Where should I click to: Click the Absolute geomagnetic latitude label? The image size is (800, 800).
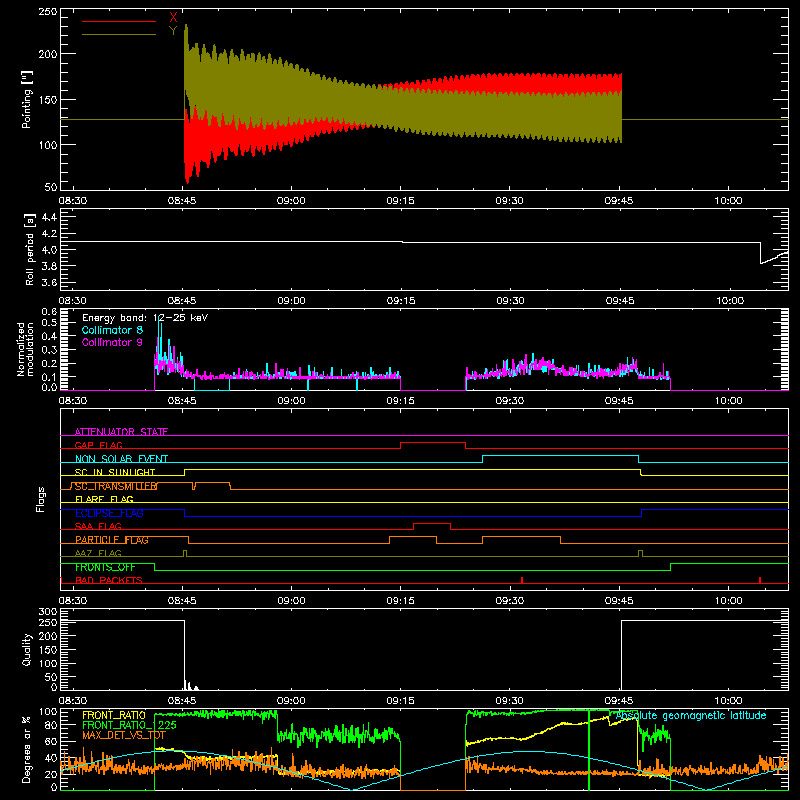click(x=691, y=715)
